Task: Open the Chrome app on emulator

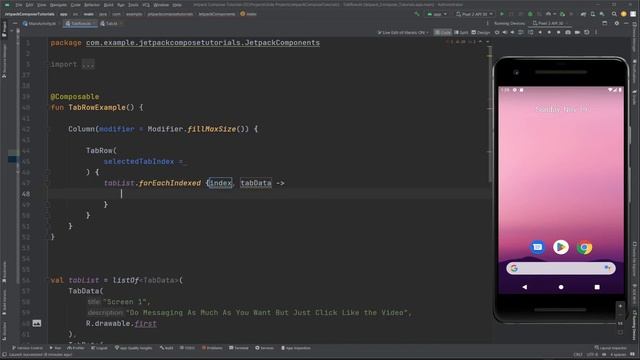Action: [584, 247]
